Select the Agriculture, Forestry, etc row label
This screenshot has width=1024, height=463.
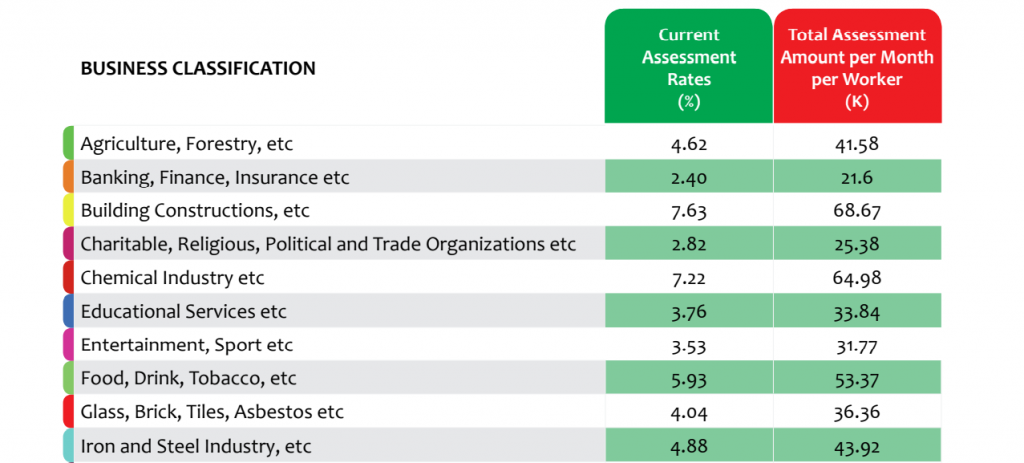click(x=187, y=144)
